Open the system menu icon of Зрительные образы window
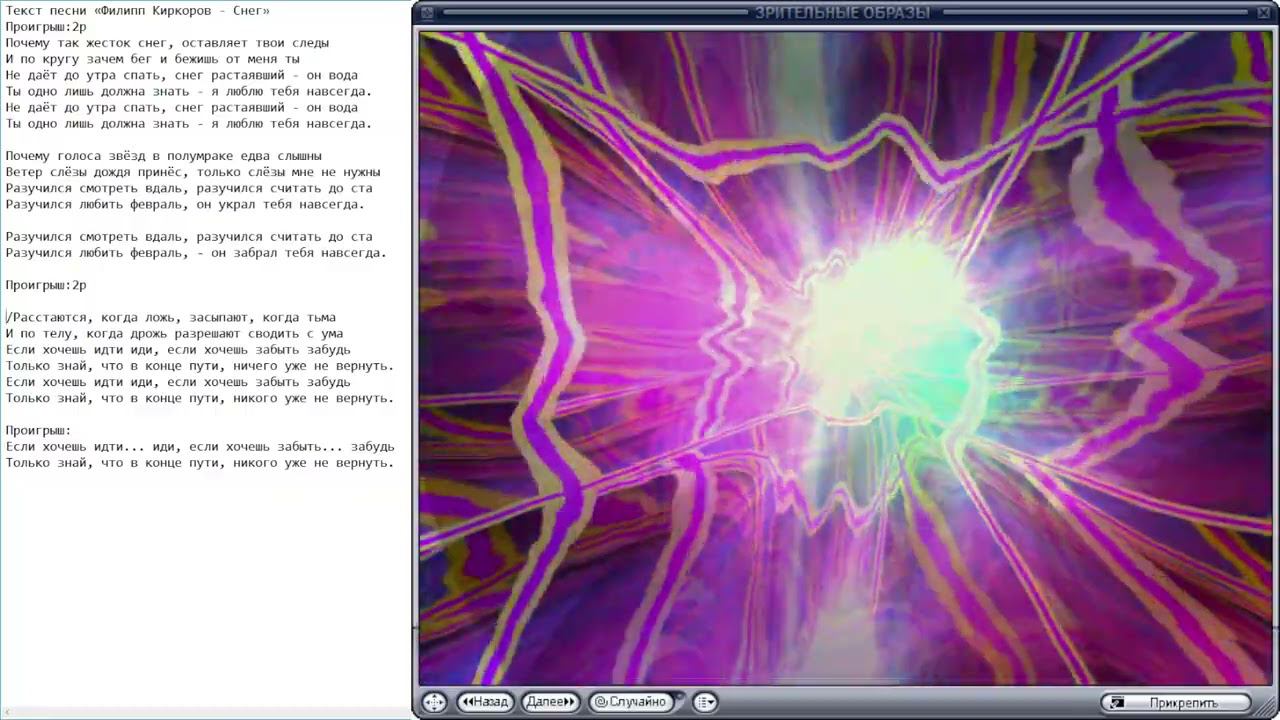 click(427, 13)
